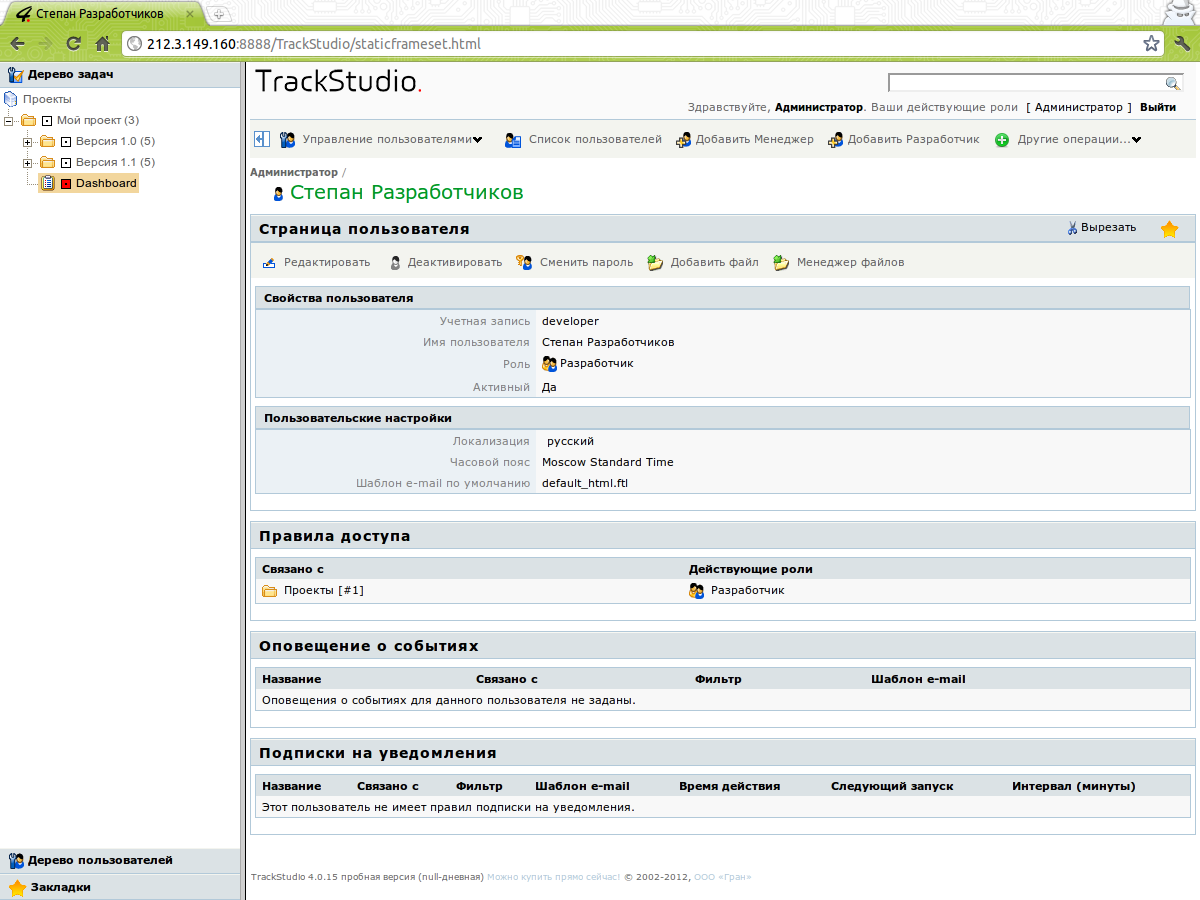Click Разработчик under Действующие роли
Viewport: 1200px width, 900px height.
(747, 591)
